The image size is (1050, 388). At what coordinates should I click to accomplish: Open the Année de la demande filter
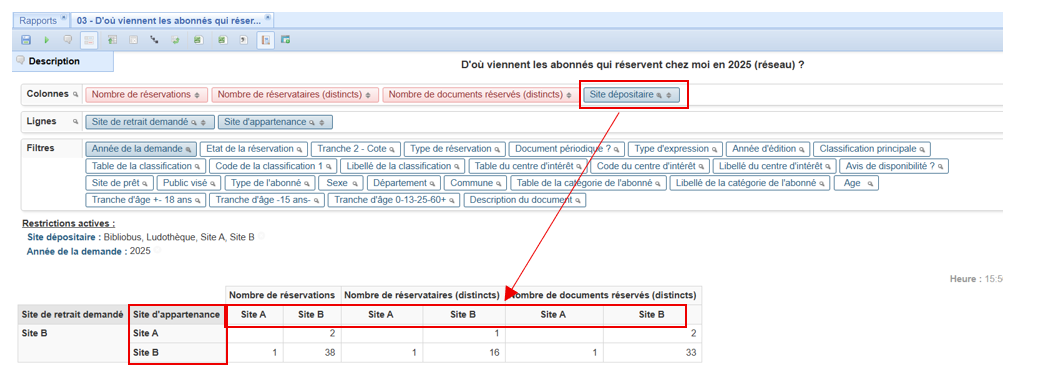(x=141, y=149)
